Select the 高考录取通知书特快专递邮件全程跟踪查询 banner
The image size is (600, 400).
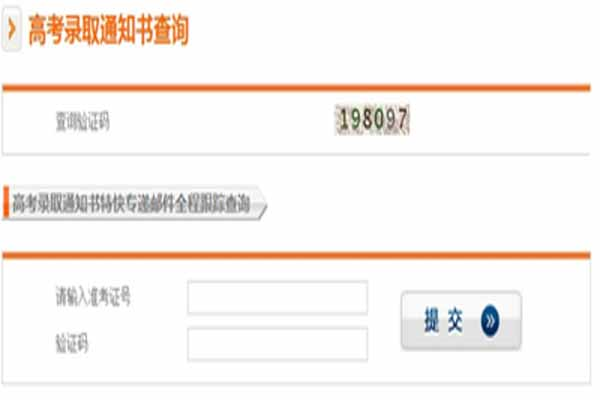pyautogui.click(x=135, y=202)
